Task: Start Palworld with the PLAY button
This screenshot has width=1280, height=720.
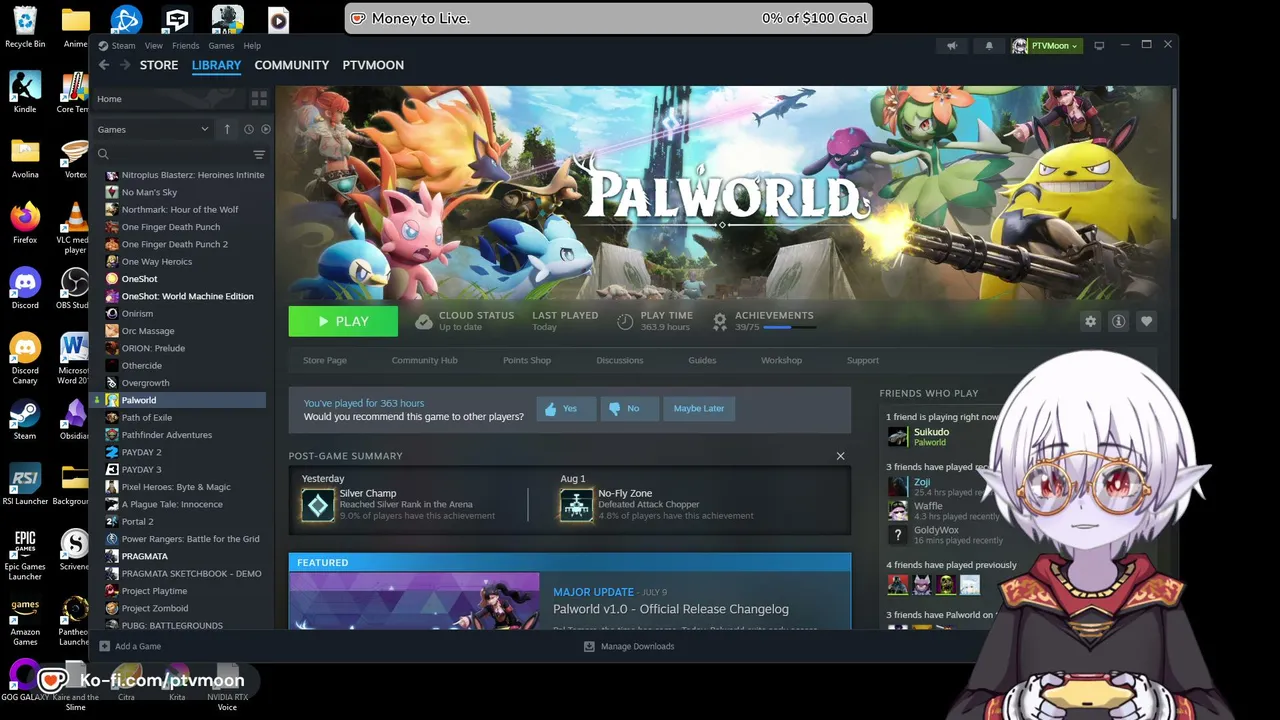Action: click(x=343, y=322)
